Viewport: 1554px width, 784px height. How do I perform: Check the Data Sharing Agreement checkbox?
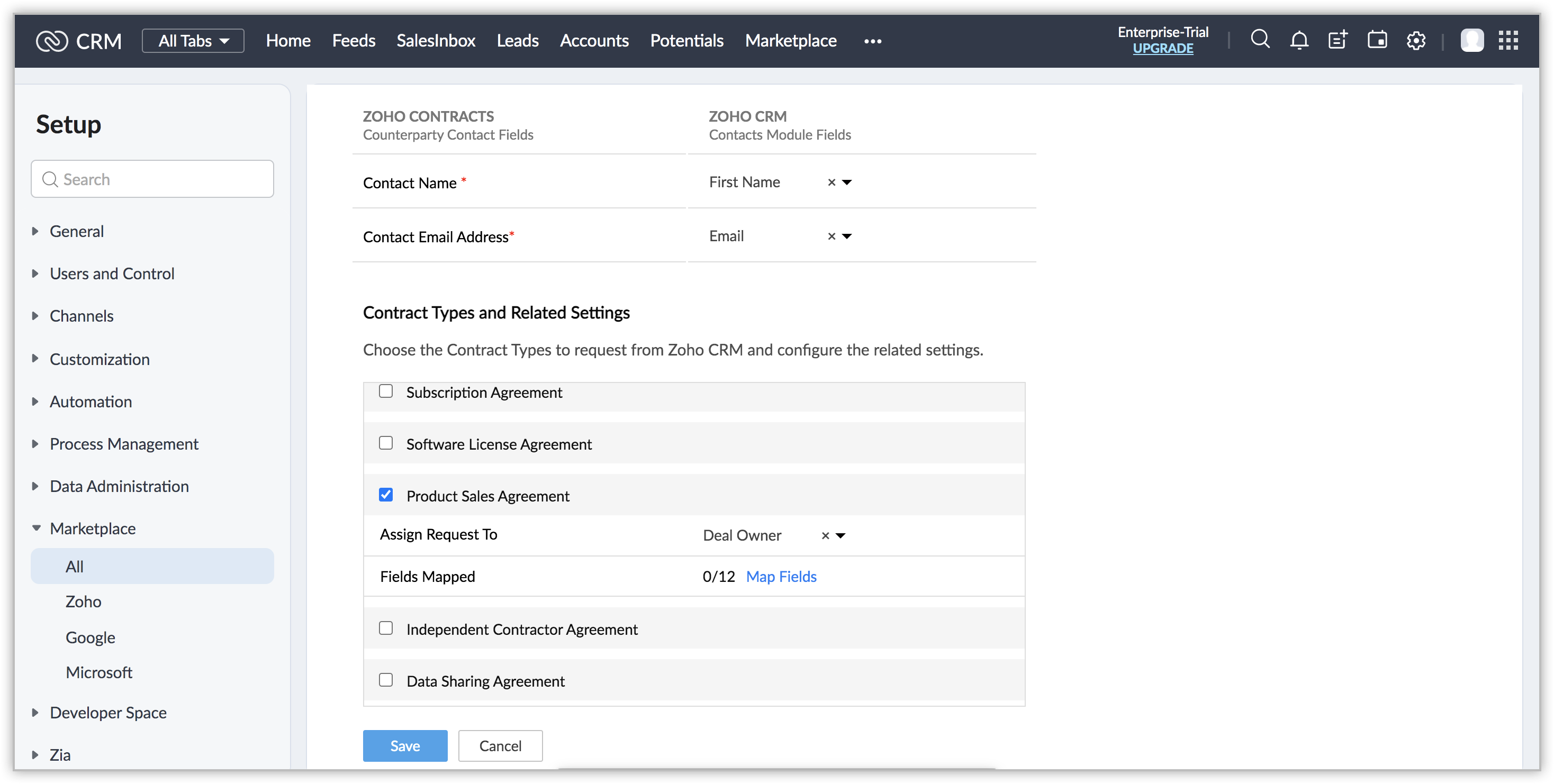point(385,680)
